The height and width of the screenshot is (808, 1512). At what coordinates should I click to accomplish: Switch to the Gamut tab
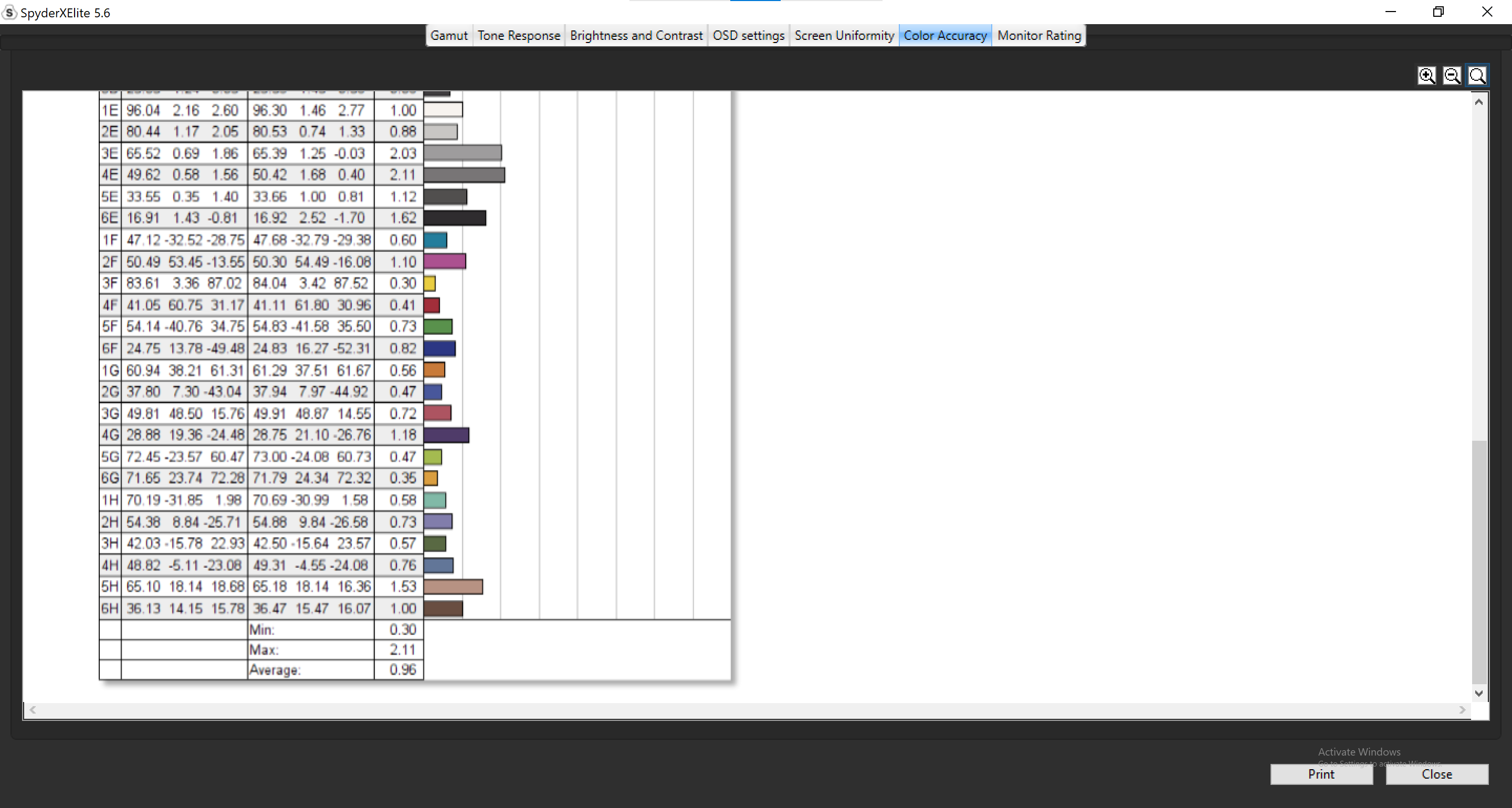448,35
